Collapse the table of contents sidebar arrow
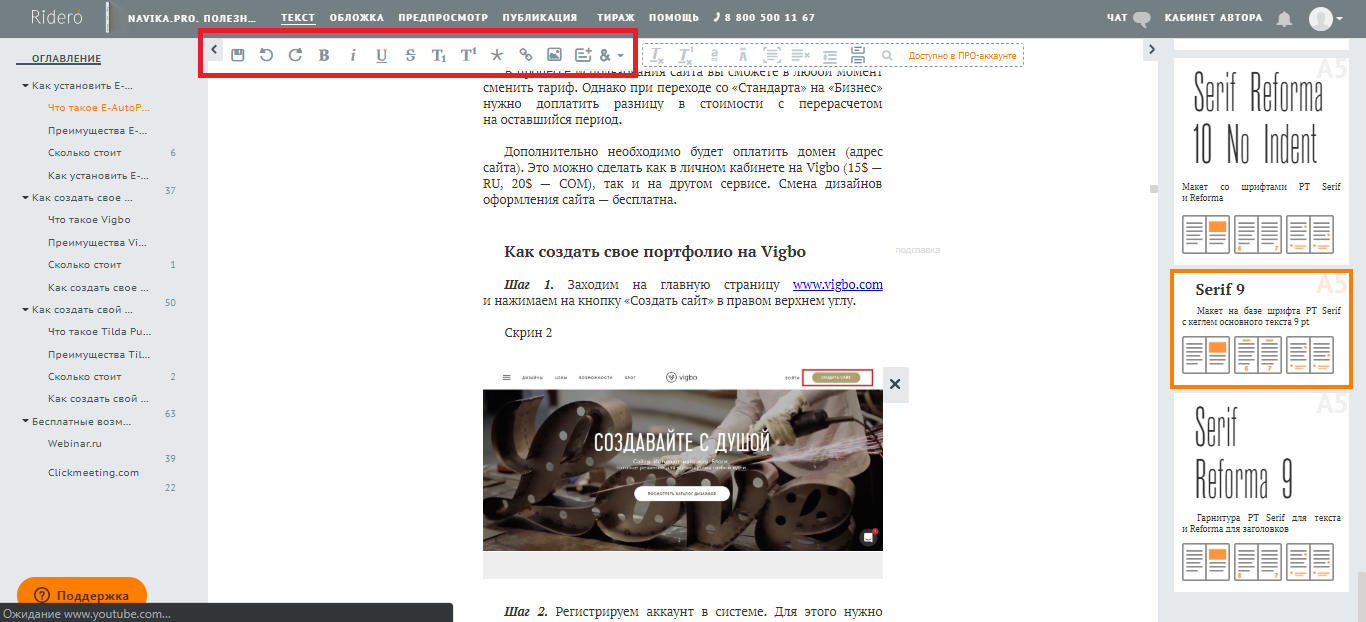Viewport: 1366px width, 622px height. coord(214,50)
